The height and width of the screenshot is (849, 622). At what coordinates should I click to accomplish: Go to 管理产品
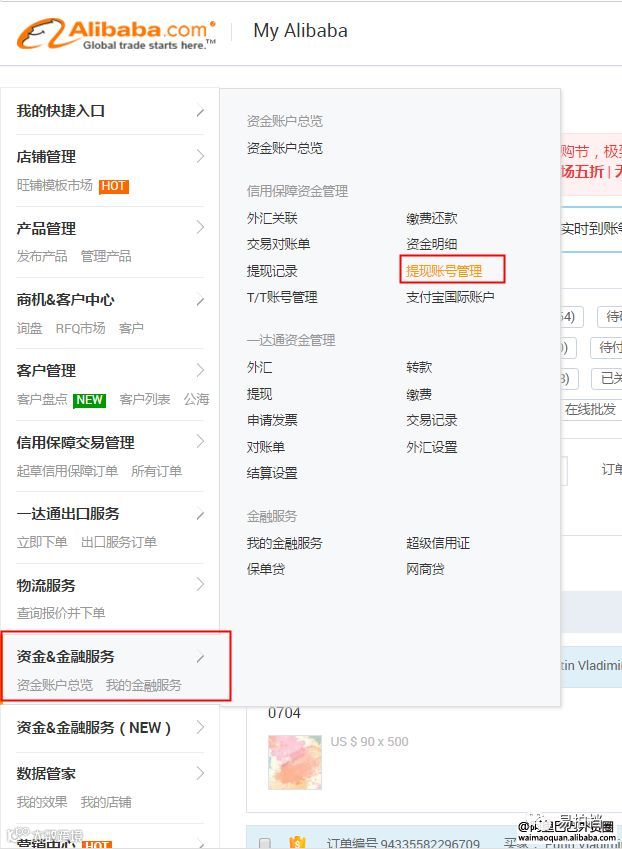[106, 256]
